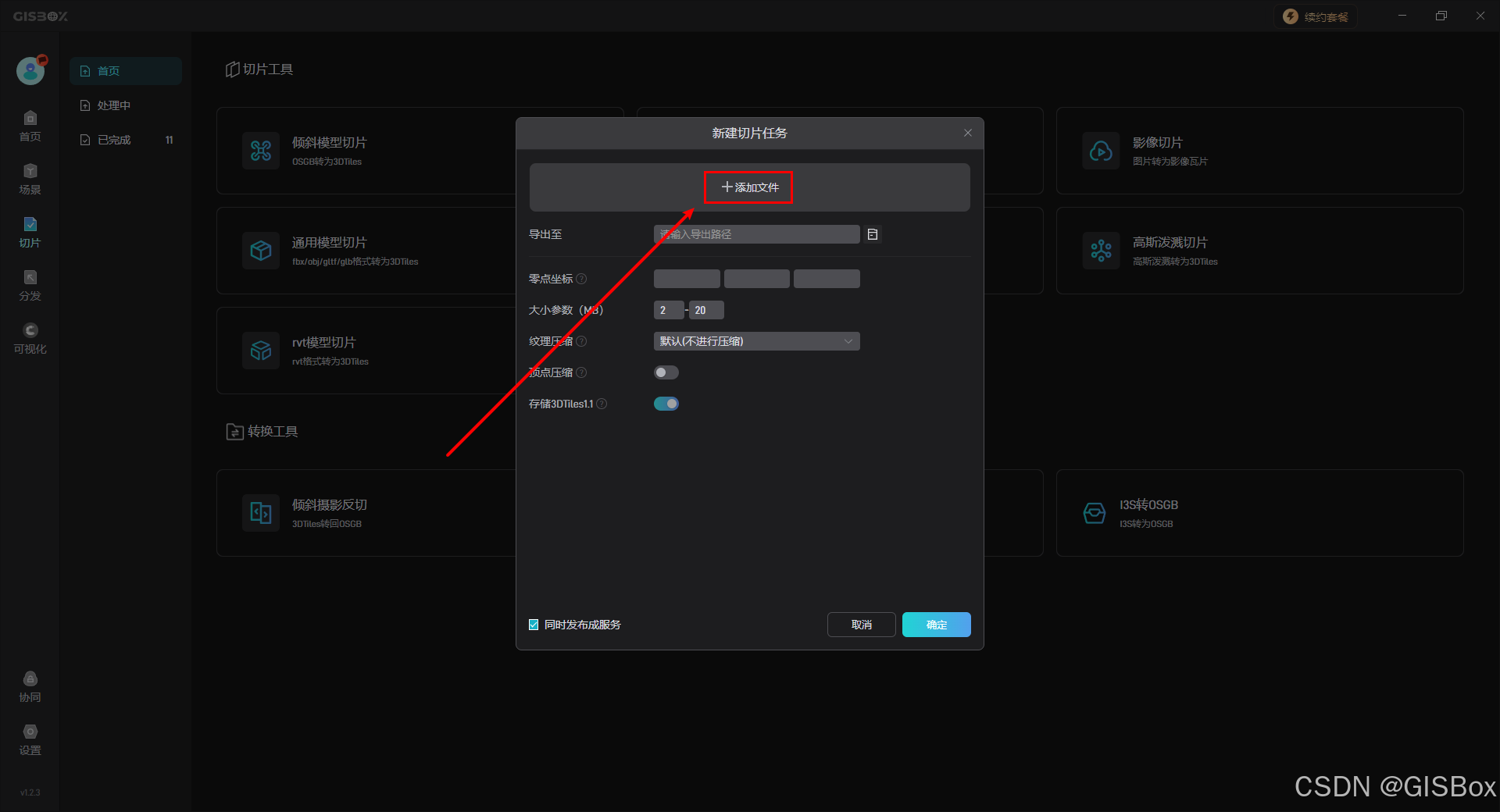Screen dimensions: 1500x812
Task: Open the rvt模型切片 card title
Action: coord(323,343)
